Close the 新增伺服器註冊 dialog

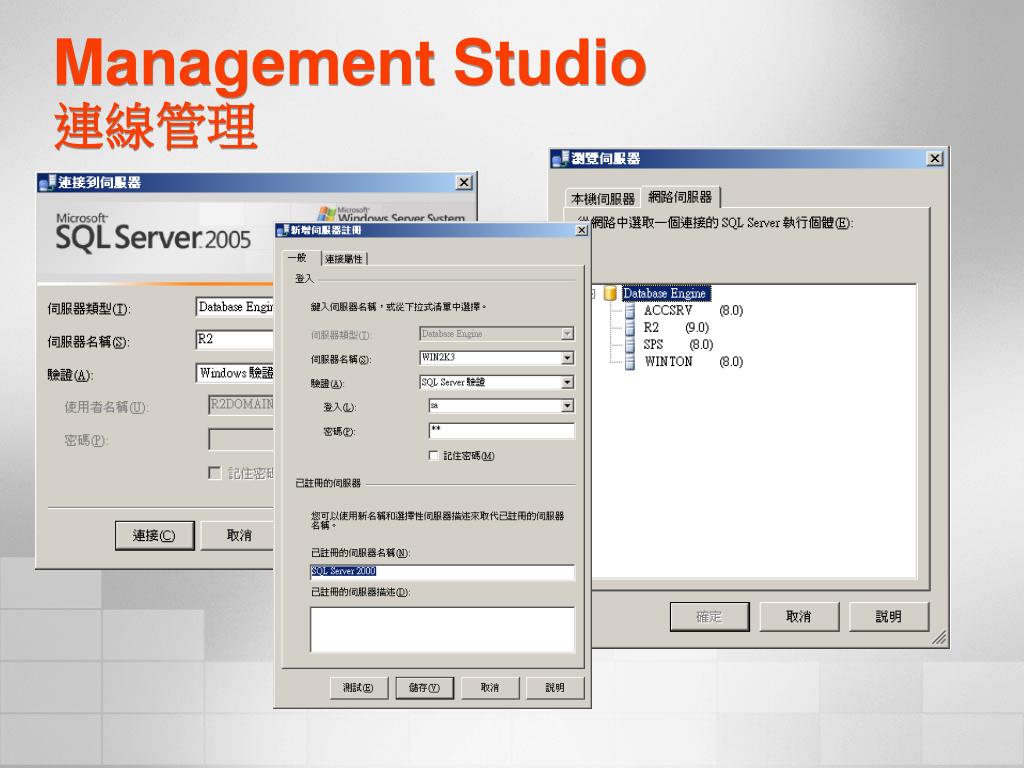click(x=581, y=230)
